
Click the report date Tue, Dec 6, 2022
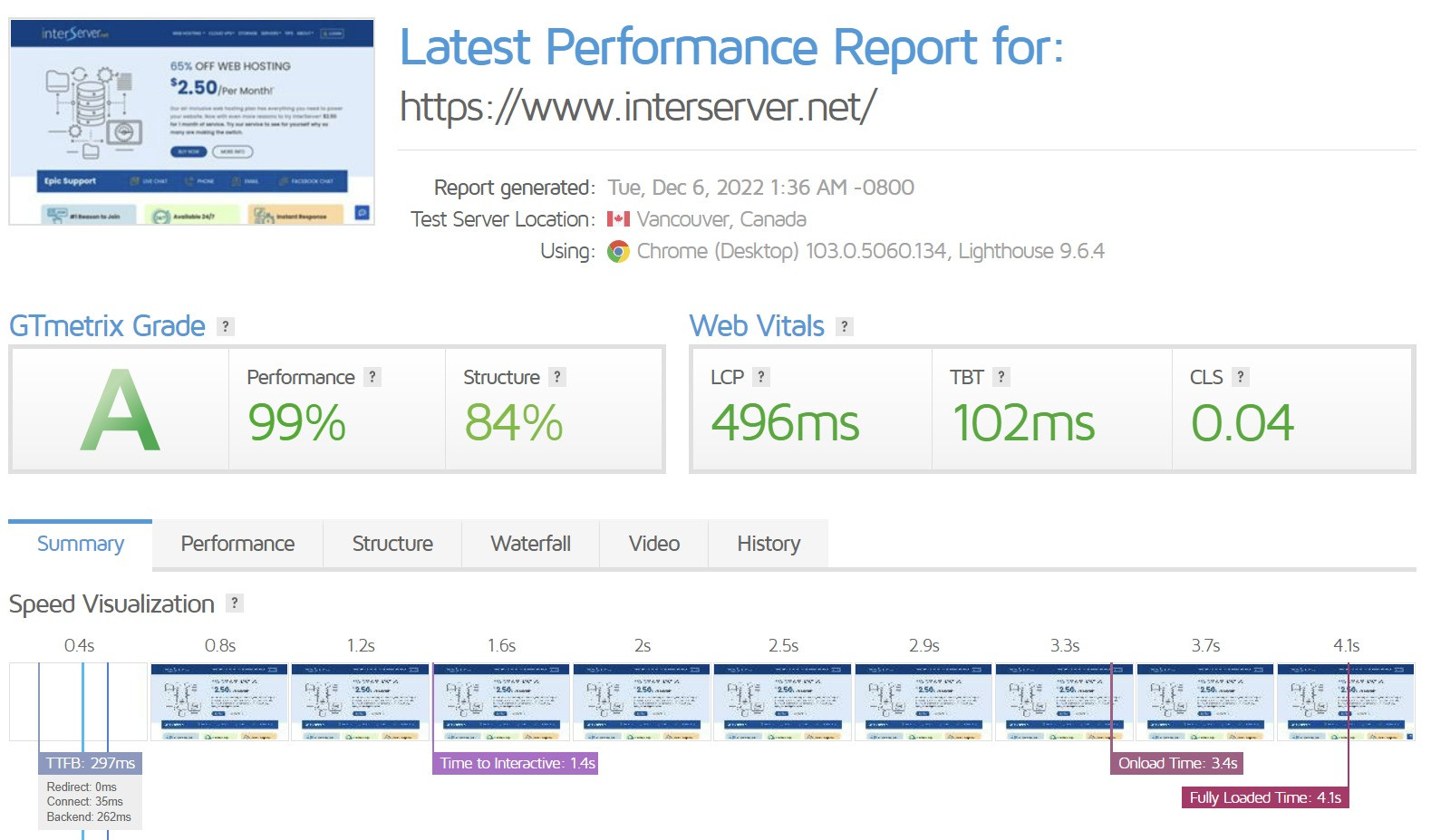coord(760,188)
